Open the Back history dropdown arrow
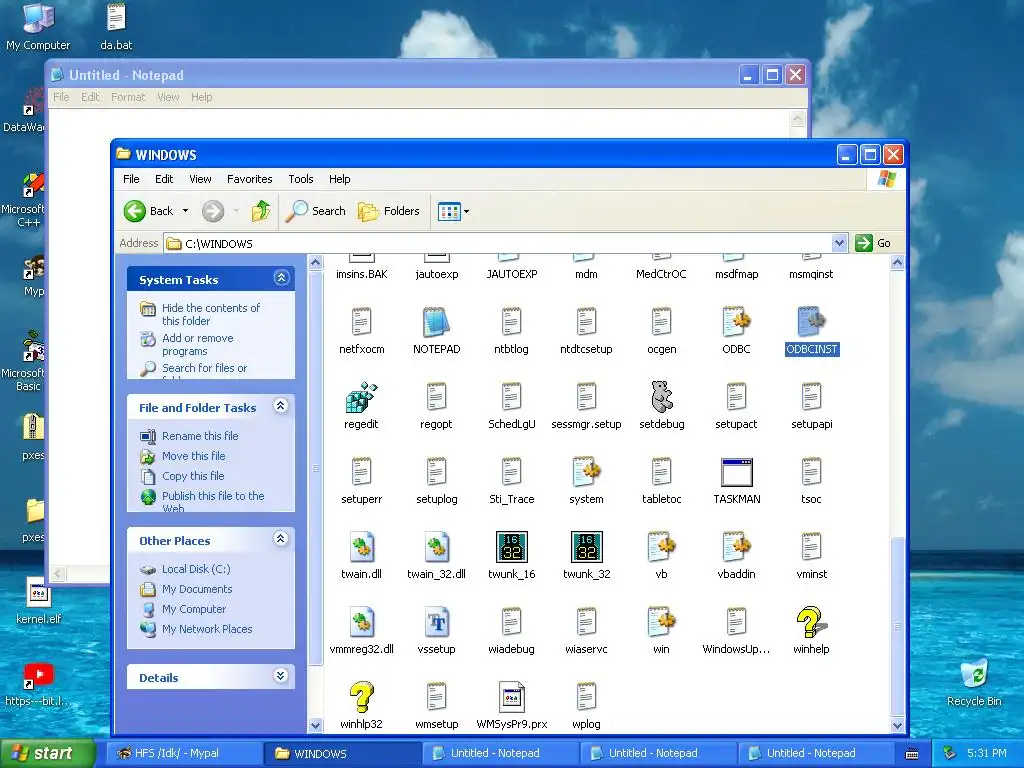1024x768 pixels. [185, 211]
